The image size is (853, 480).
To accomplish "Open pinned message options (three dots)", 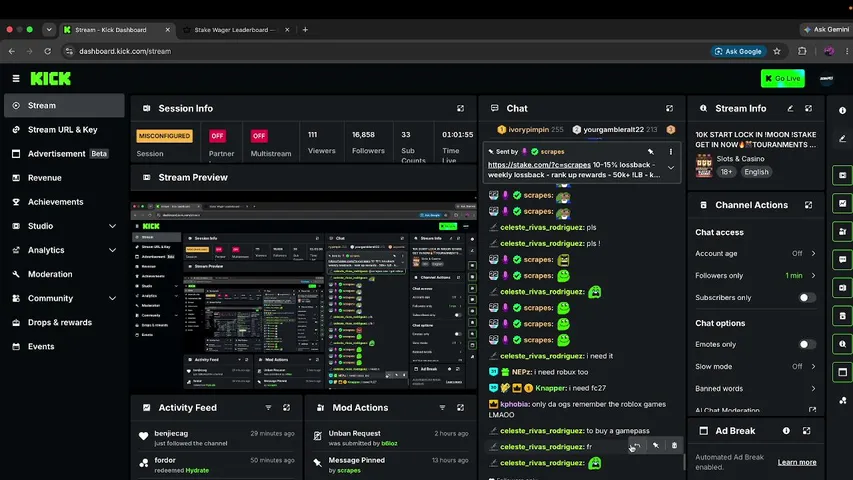I will pyautogui.click(x=670, y=152).
